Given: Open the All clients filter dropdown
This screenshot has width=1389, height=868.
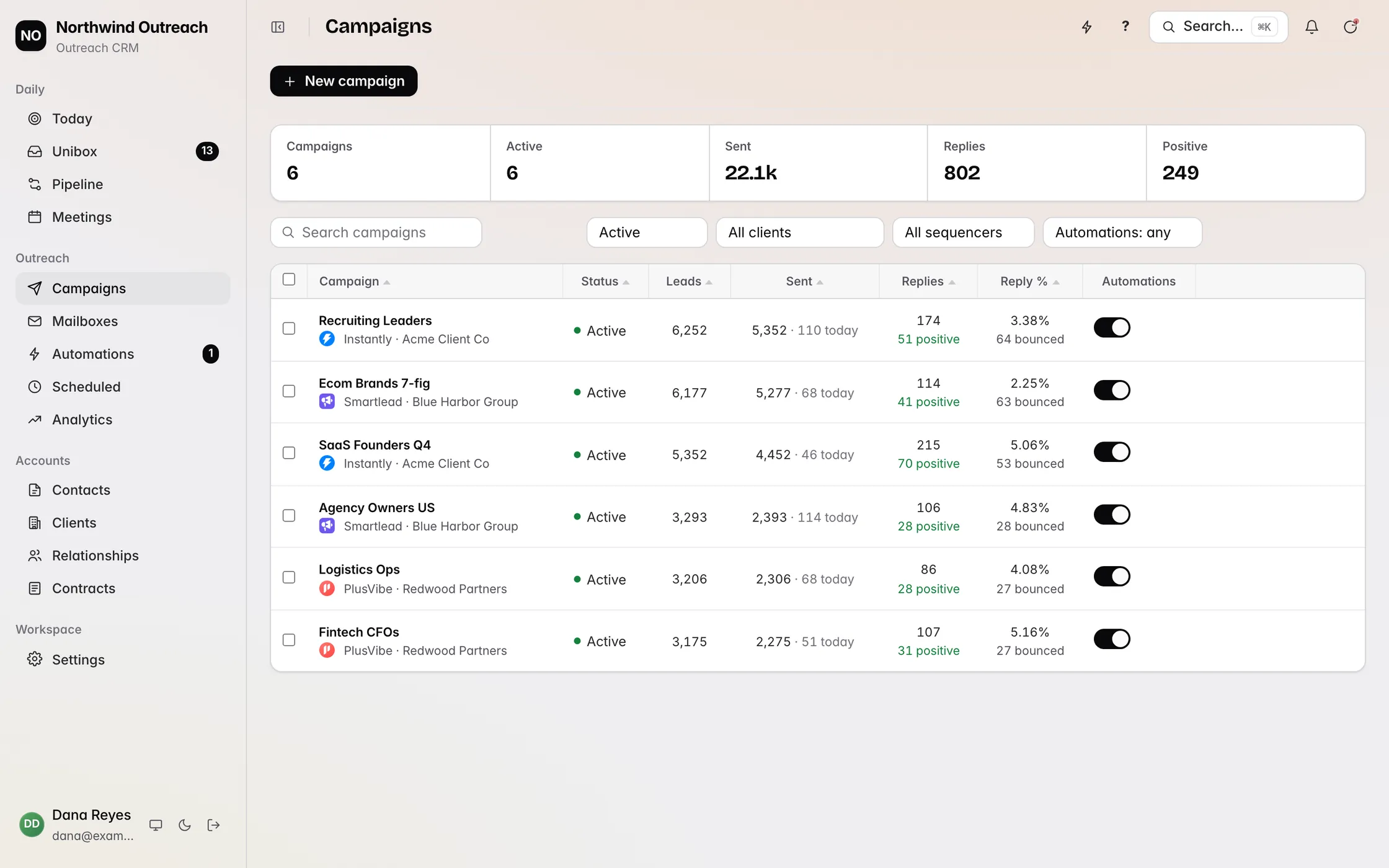Looking at the screenshot, I should click(x=799, y=232).
